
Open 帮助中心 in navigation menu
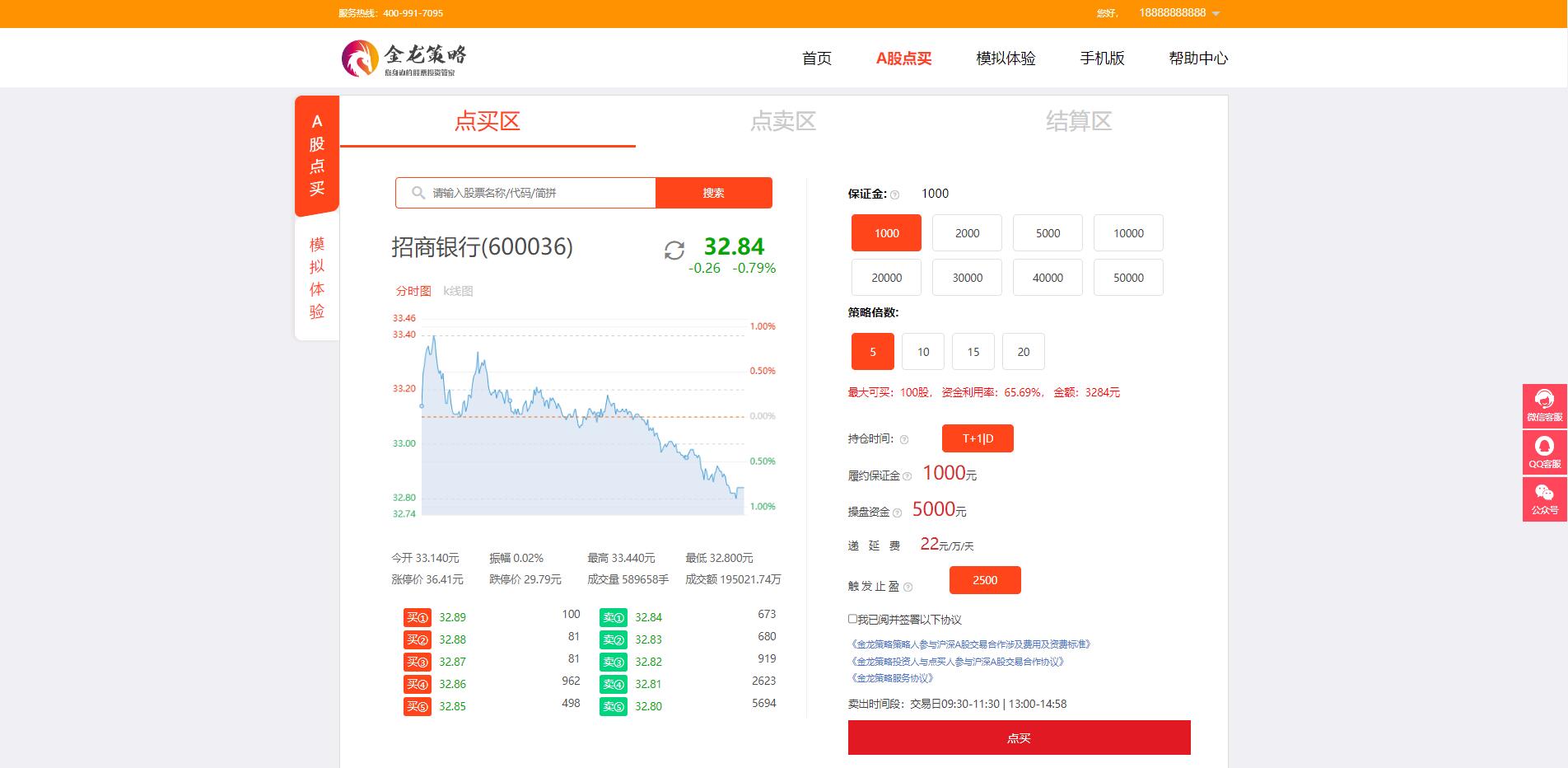pyautogui.click(x=1198, y=59)
